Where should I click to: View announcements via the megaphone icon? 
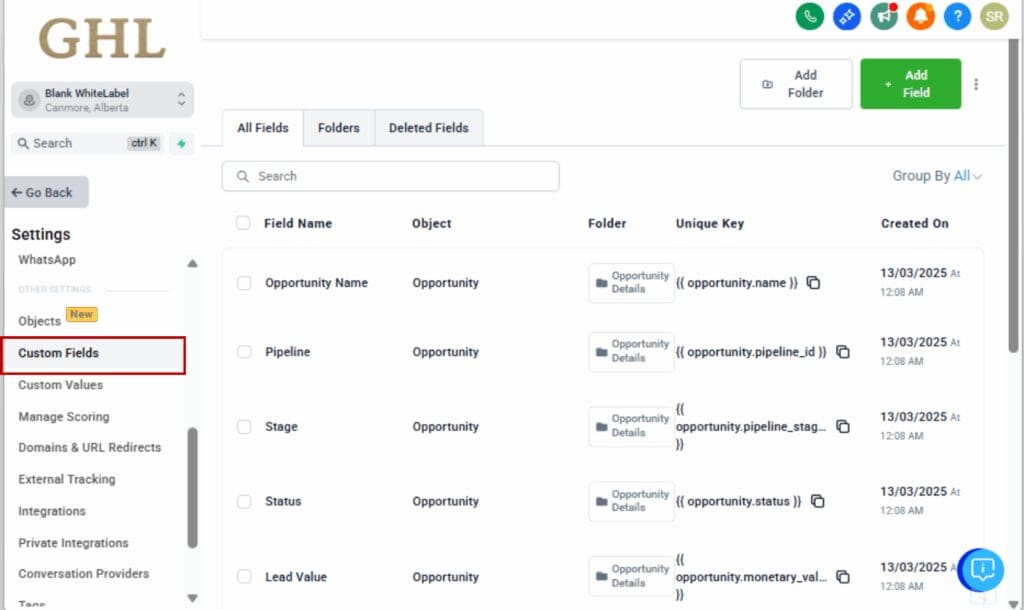coord(883,16)
